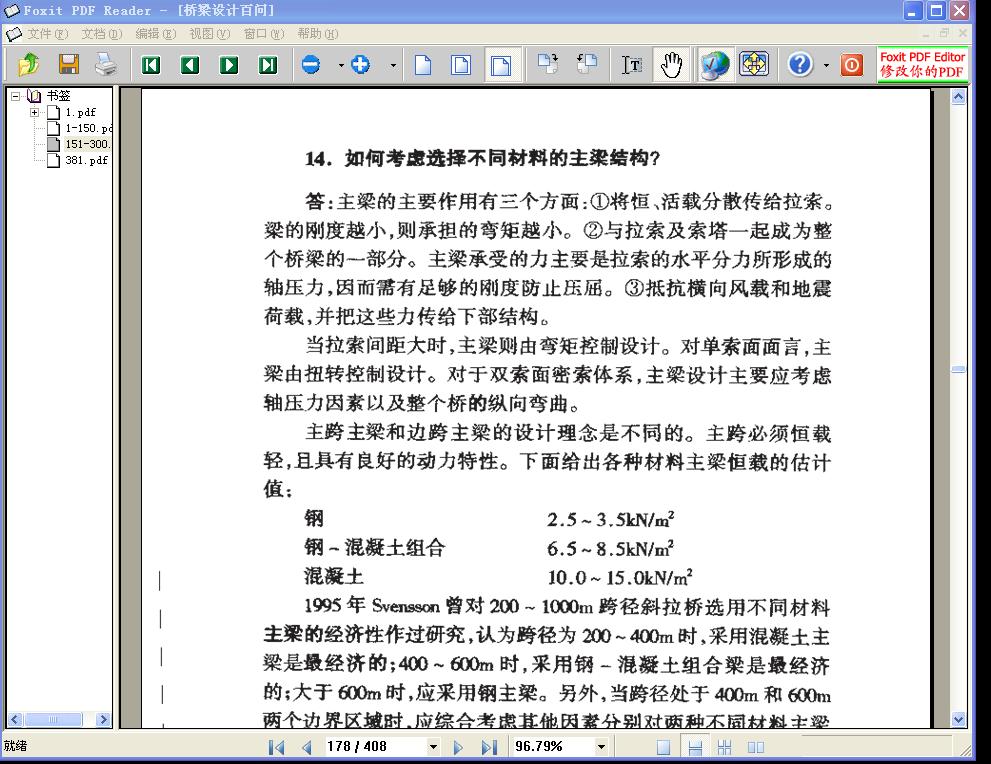Image resolution: width=991 pixels, height=764 pixels.
Task: Select the Text Select tool
Action: [x=632, y=64]
